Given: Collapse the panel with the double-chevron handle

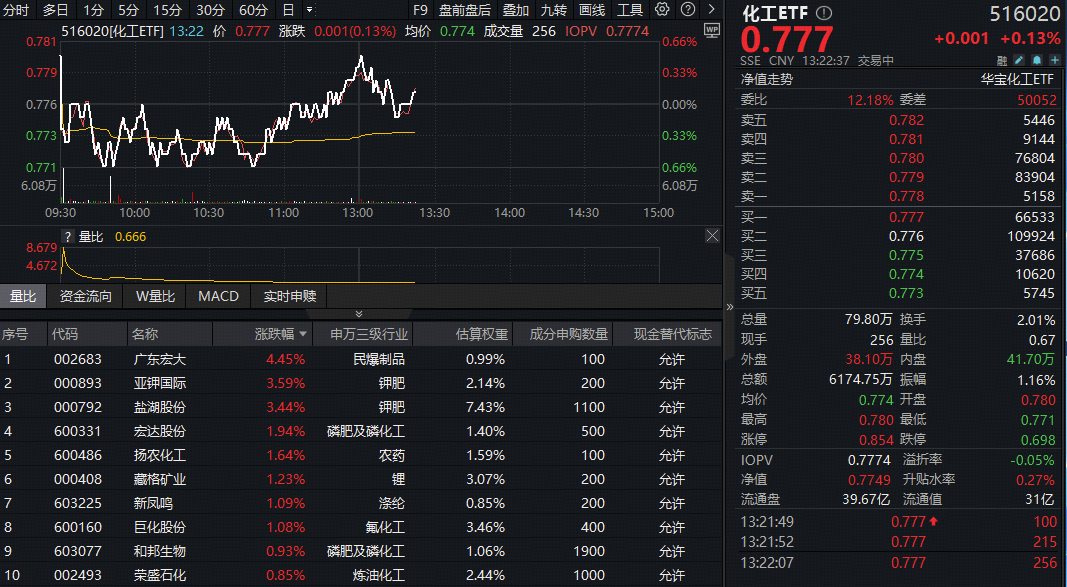Looking at the screenshot, I should point(360,314).
